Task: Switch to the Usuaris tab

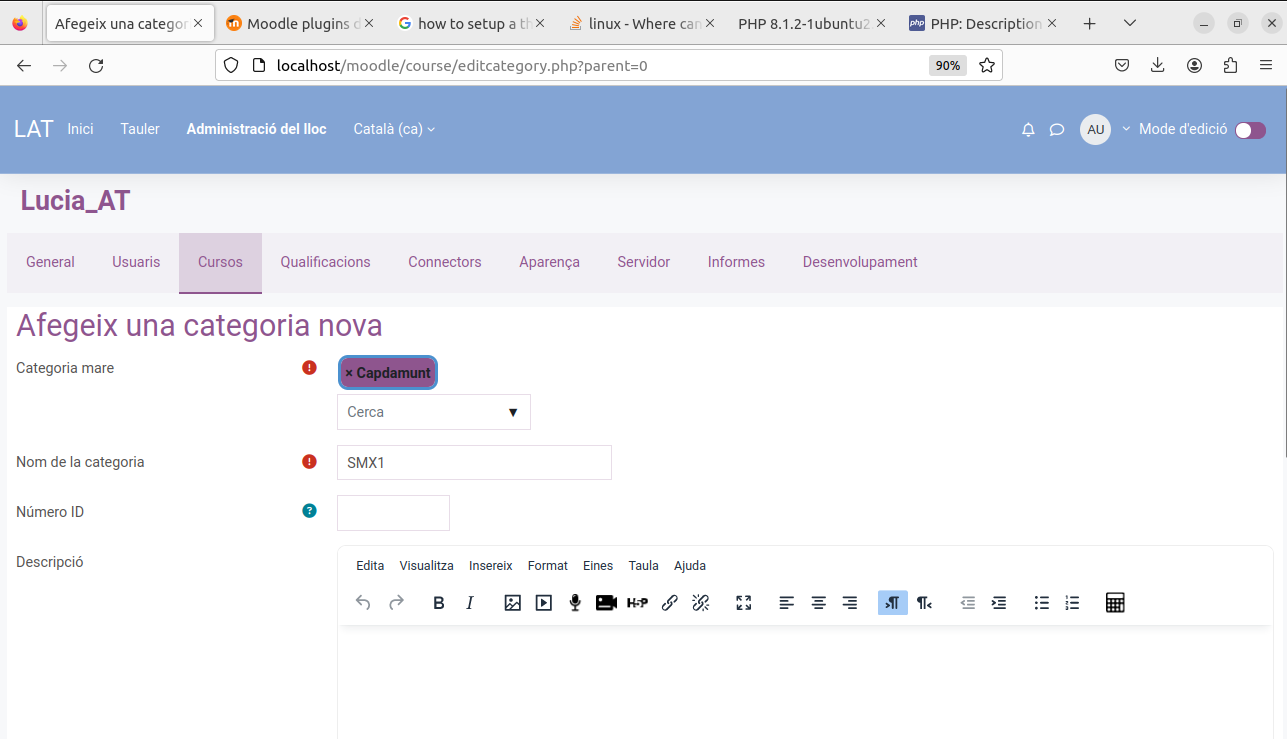Action: tap(136, 261)
